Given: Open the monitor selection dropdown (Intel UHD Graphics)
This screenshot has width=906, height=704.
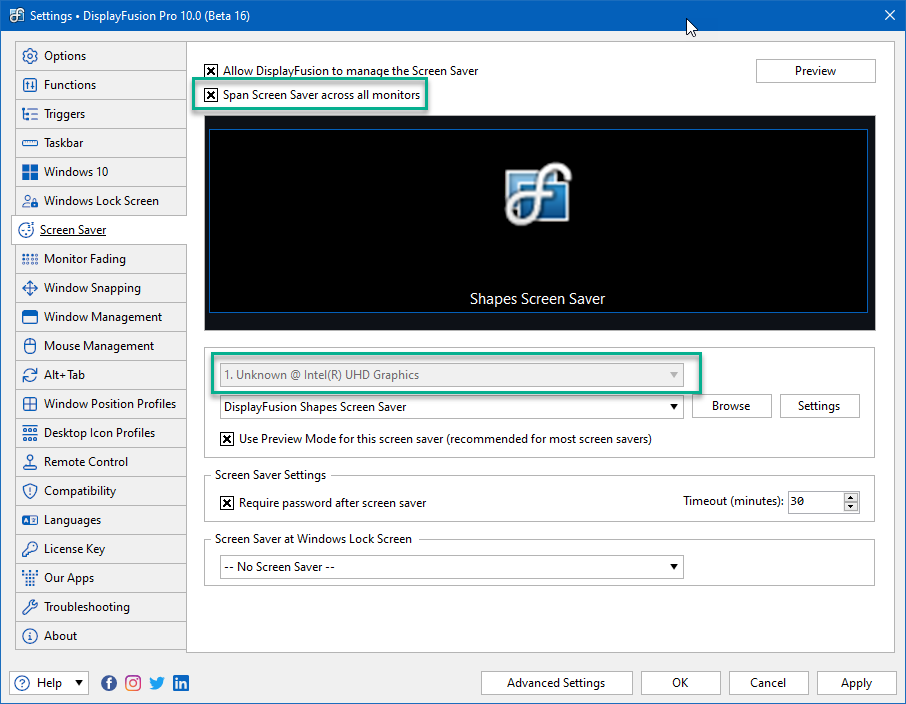Looking at the screenshot, I should pos(452,375).
